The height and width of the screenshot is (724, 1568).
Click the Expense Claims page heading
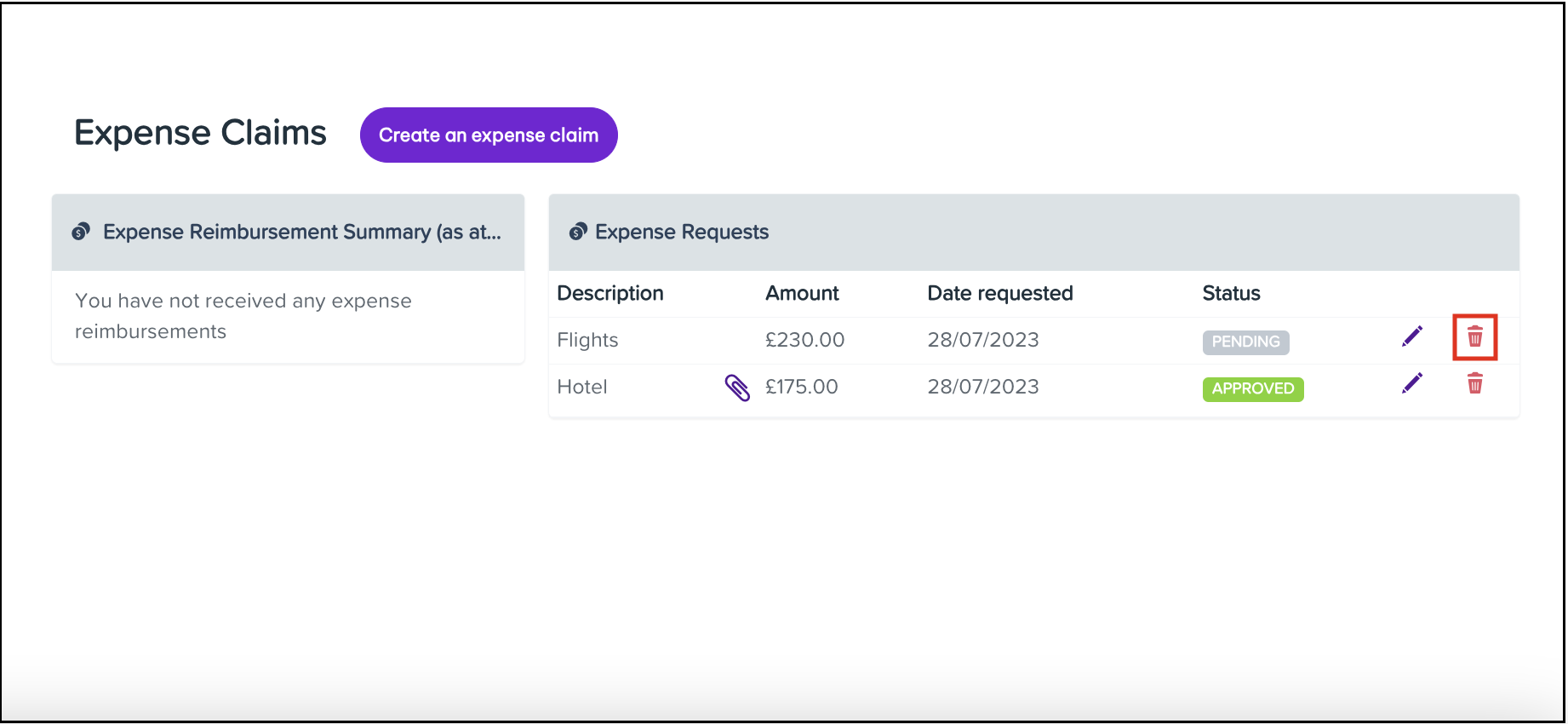click(x=200, y=133)
